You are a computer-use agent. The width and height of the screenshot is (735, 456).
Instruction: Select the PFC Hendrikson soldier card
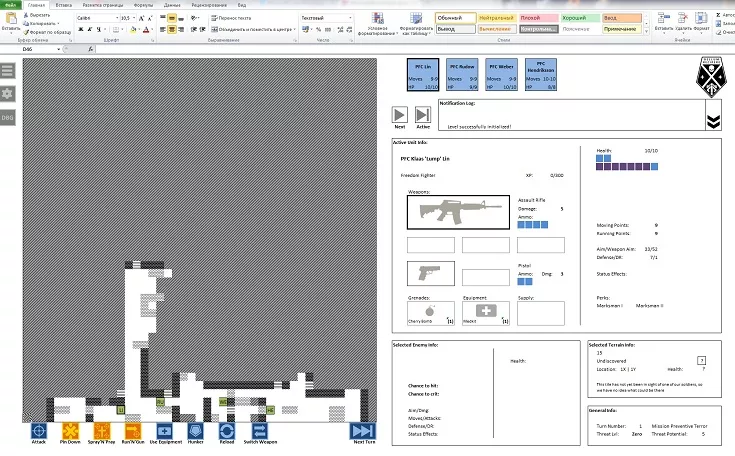click(x=539, y=75)
